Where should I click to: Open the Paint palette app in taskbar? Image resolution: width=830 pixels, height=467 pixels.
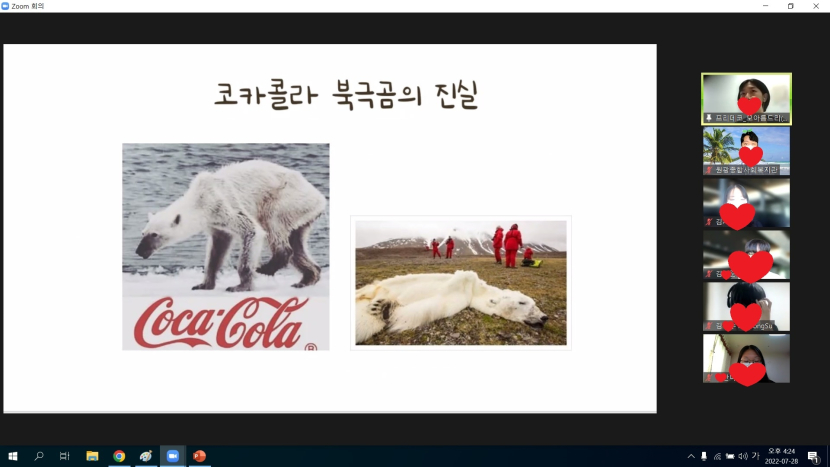click(x=146, y=456)
